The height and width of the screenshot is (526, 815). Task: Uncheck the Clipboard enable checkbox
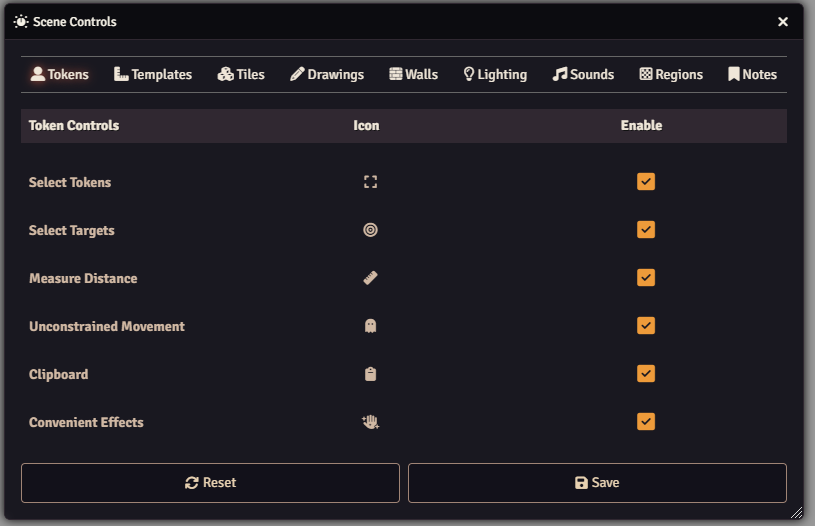(x=646, y=374)
